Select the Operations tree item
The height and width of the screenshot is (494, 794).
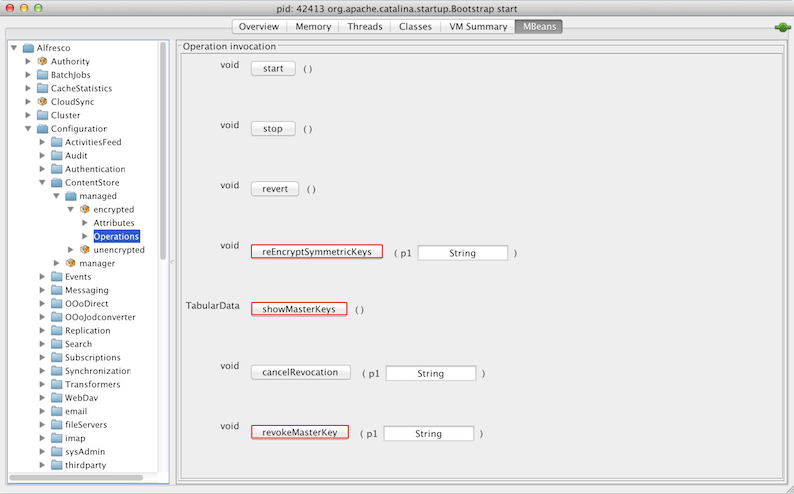tap(116, 236)
